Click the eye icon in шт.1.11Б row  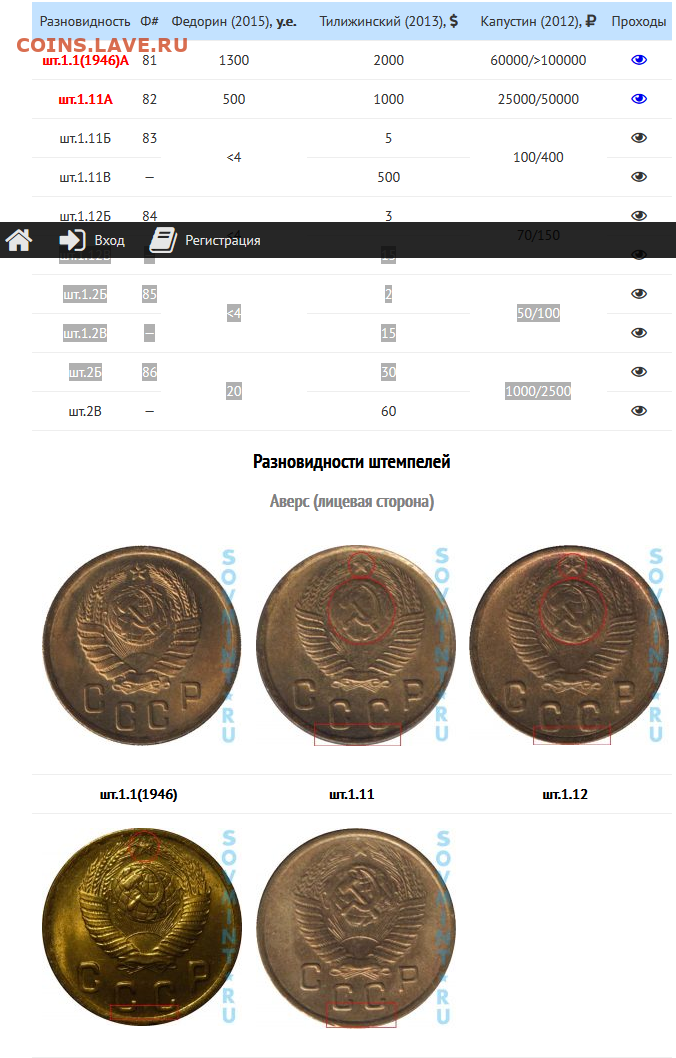pos(639,138)
